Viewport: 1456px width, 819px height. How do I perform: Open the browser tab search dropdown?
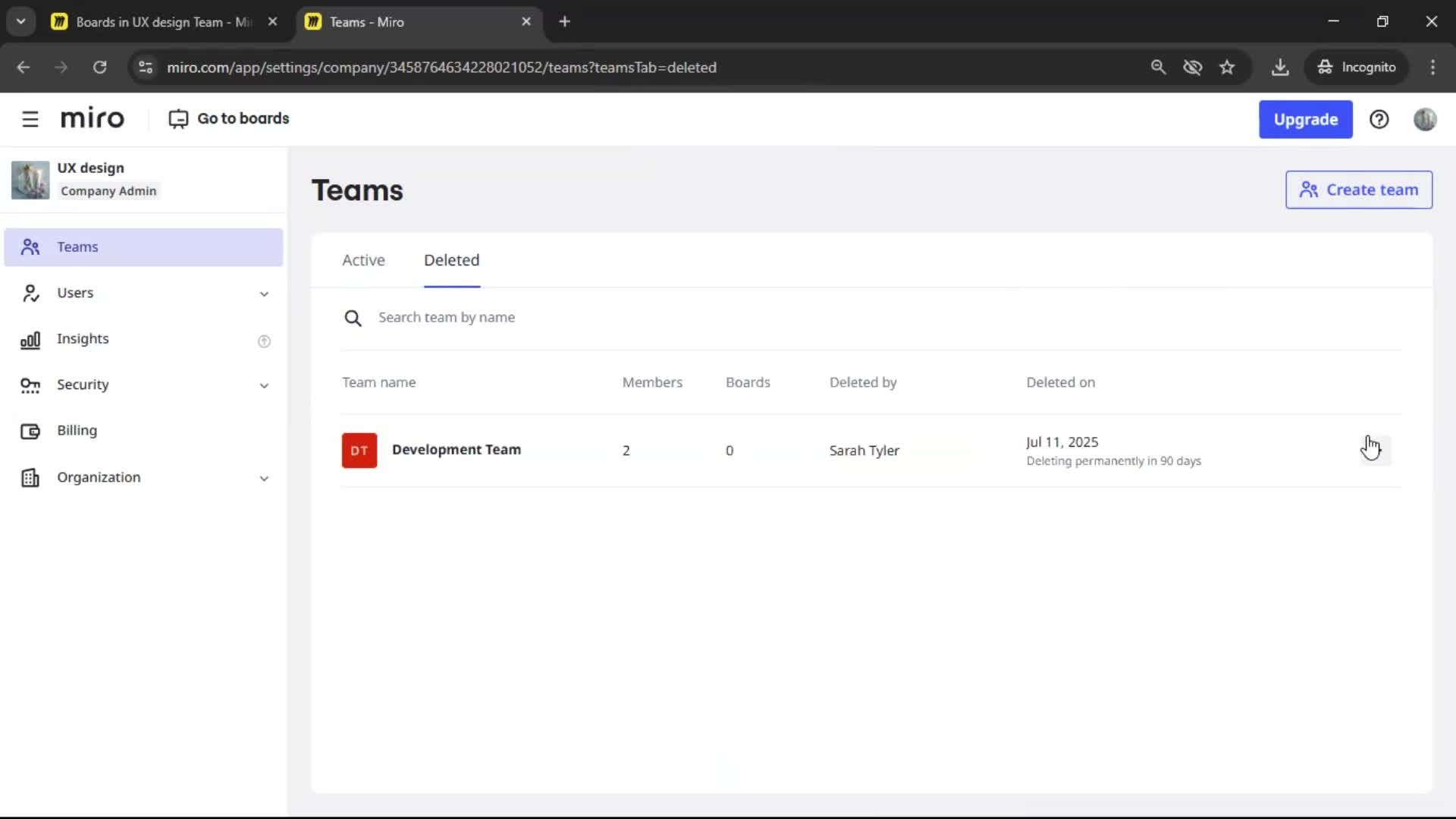click(x=20, y=22)
